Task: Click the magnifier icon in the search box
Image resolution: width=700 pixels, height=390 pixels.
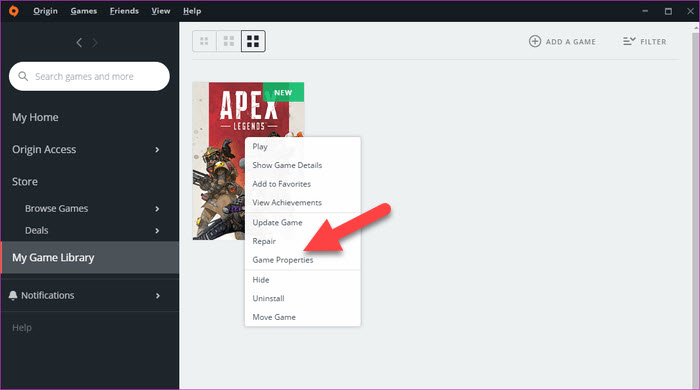Action: tap(23, 76)
